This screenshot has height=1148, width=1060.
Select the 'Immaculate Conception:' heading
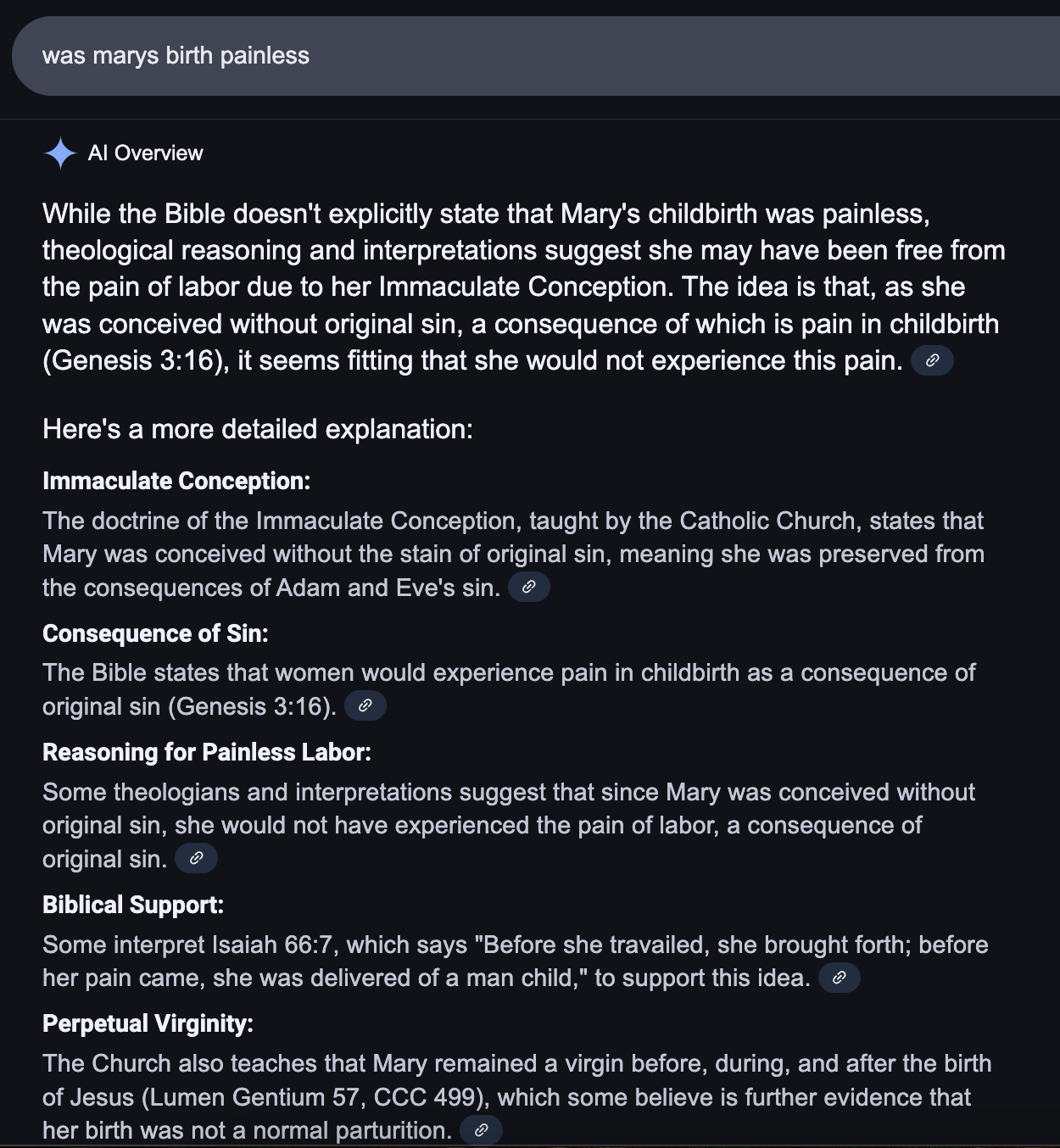(x=176, y=481)
